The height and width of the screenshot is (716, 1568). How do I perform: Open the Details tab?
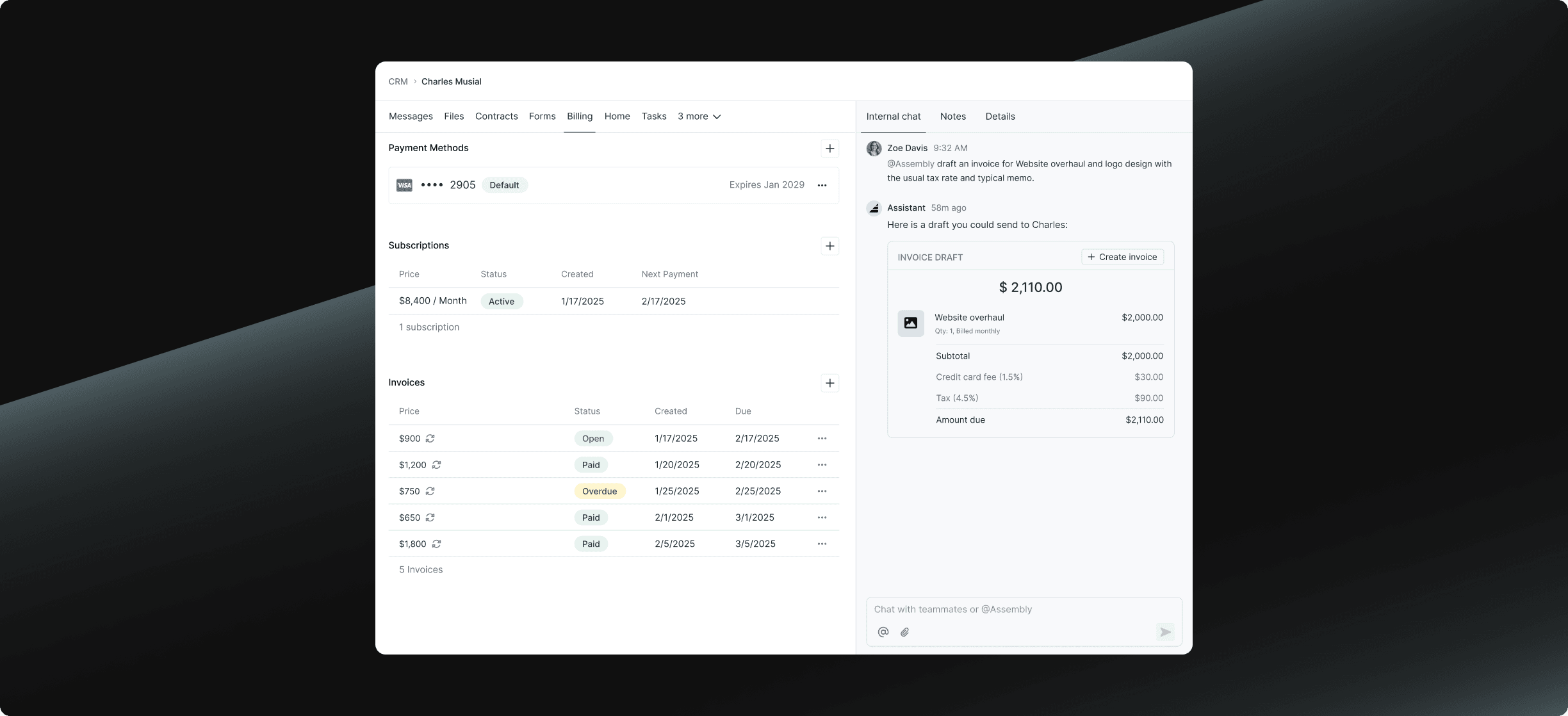tap(1000, 117)
